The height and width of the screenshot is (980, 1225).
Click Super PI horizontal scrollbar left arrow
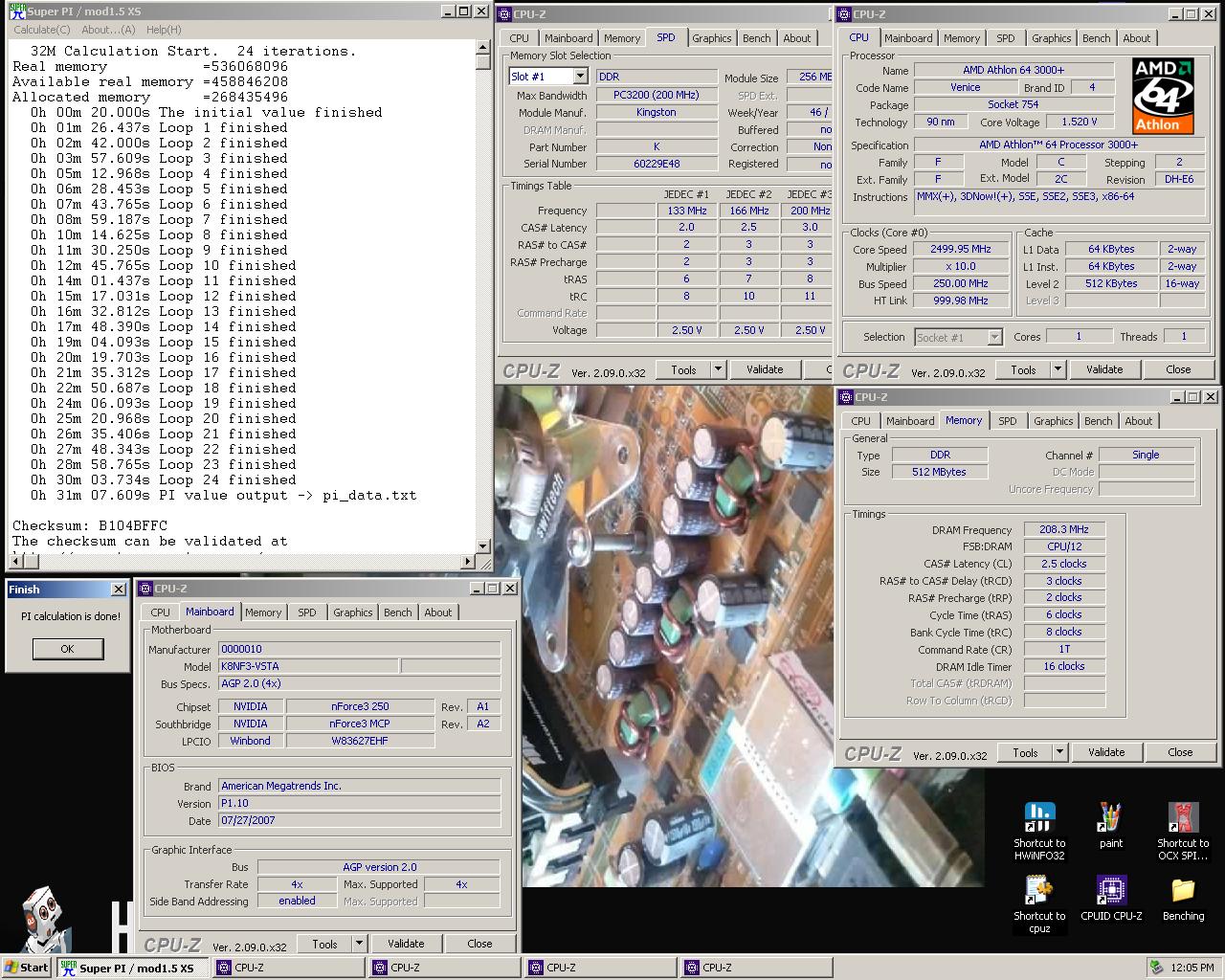click(15, 562)
